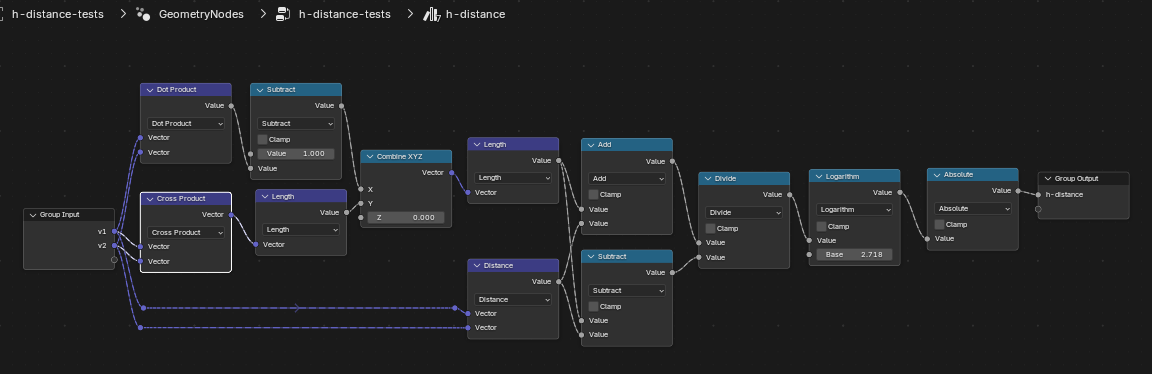Enable Clamp on the Logarithm node
The width and height of the screenshot is (1152, 374).
tap(821, 226)
